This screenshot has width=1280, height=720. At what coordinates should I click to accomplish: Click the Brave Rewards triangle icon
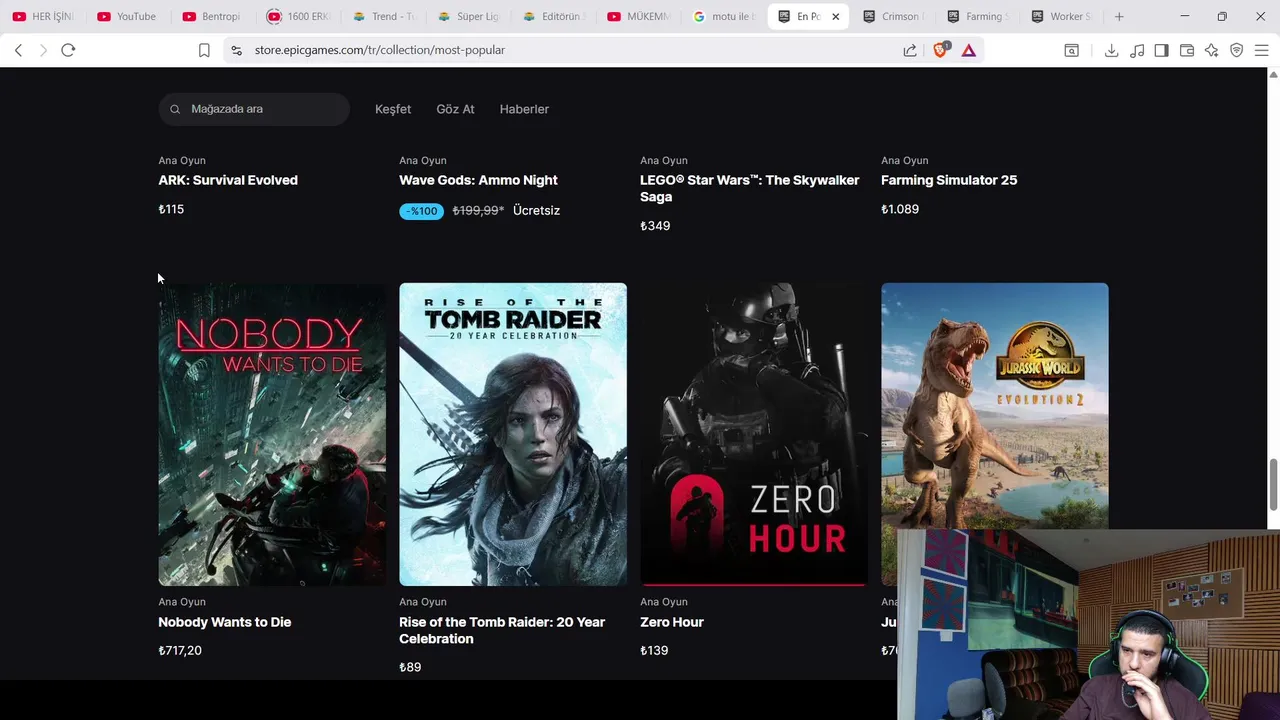[969, 50]
